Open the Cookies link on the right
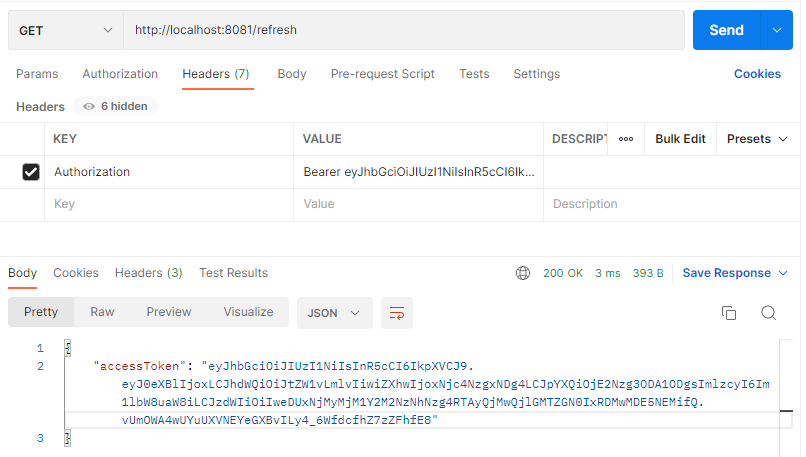The width and height of the screenshot is (806, 457). pos(757,74)
